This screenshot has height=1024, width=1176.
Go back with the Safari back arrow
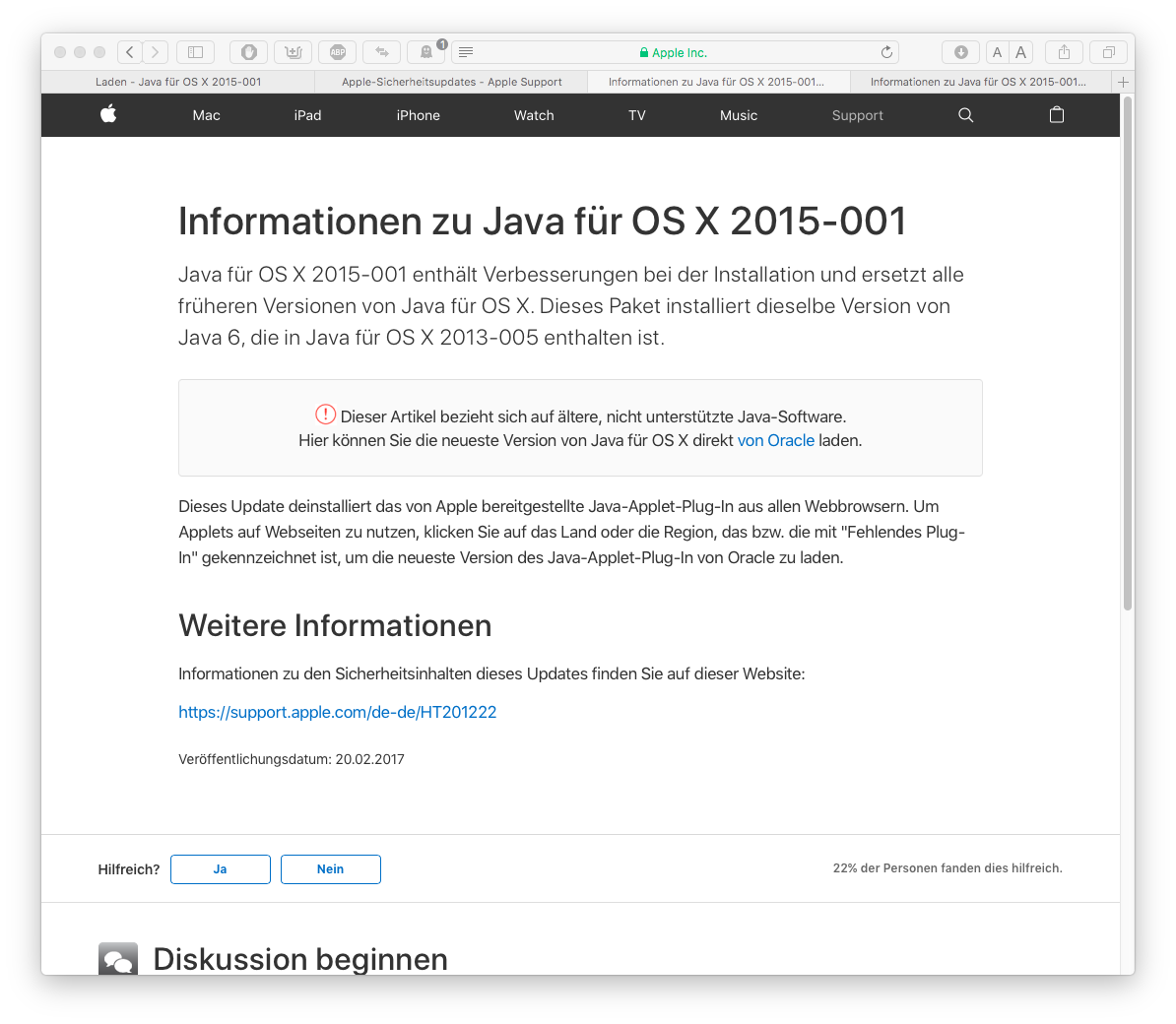[x=130, y=52]
